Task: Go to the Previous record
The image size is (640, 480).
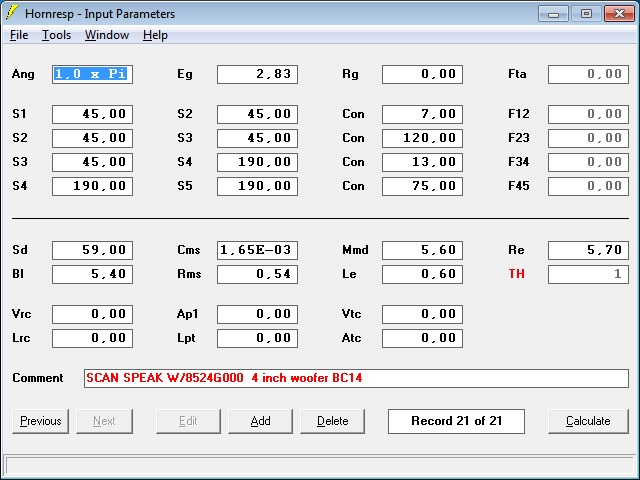Action: [40, 421]
